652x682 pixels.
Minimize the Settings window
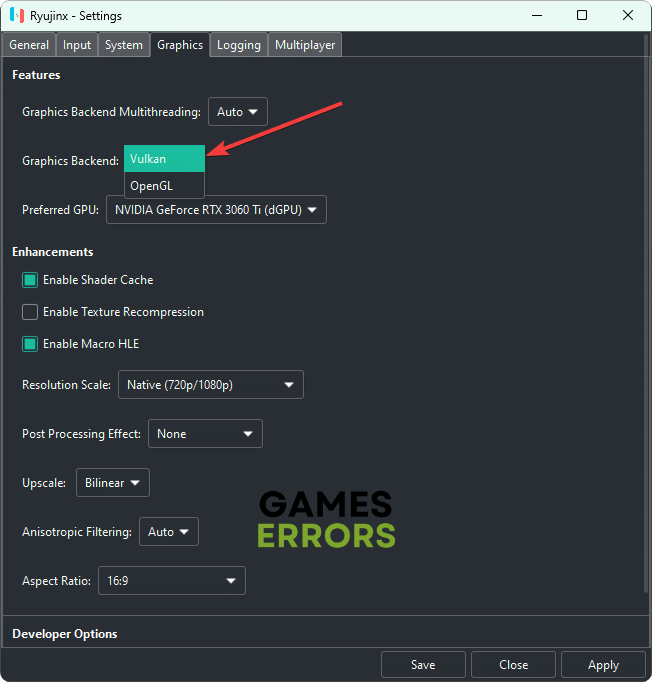[537, 15]
